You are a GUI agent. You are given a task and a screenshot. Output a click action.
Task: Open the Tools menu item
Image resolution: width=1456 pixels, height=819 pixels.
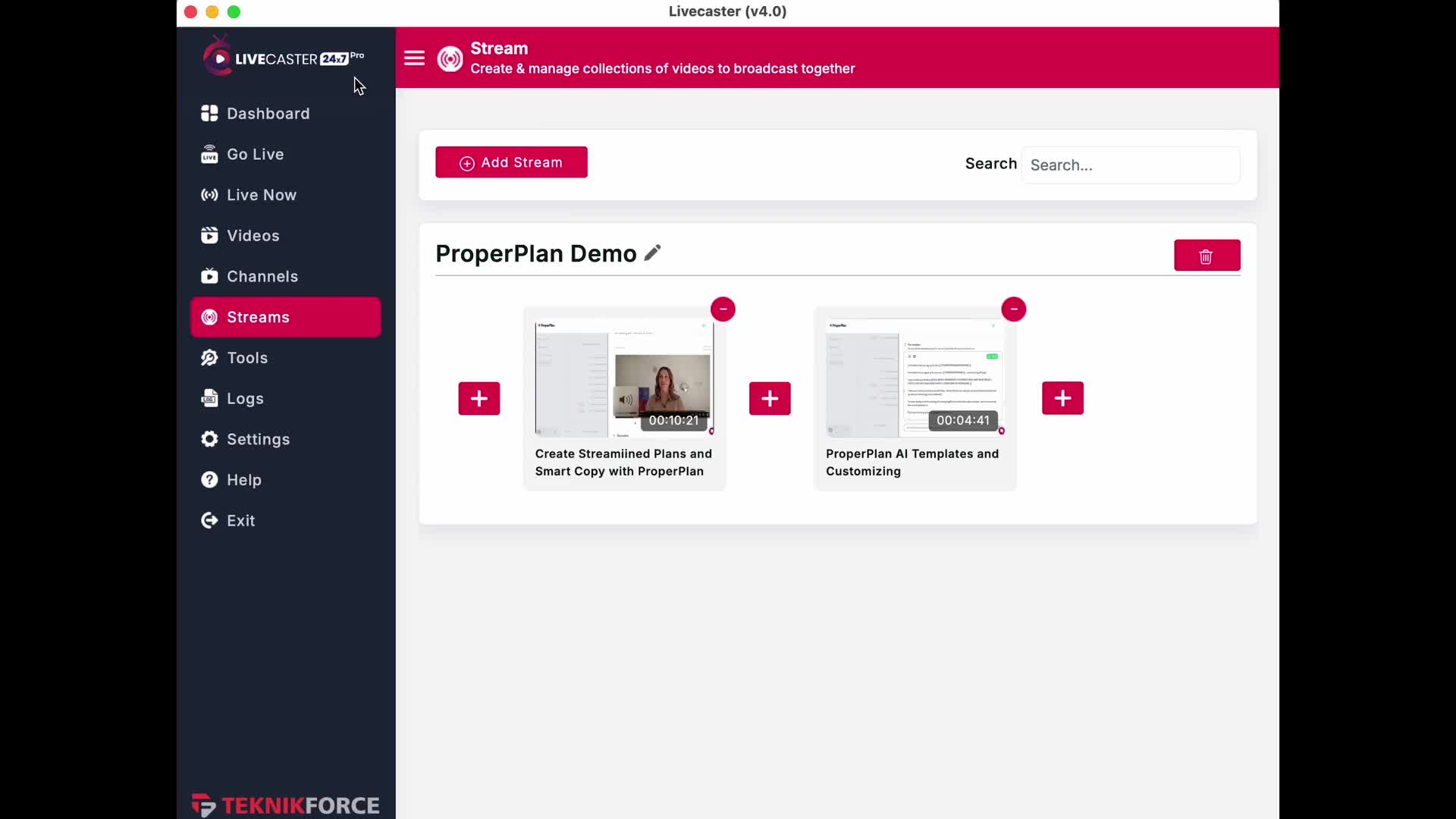[x=246, y=358]
